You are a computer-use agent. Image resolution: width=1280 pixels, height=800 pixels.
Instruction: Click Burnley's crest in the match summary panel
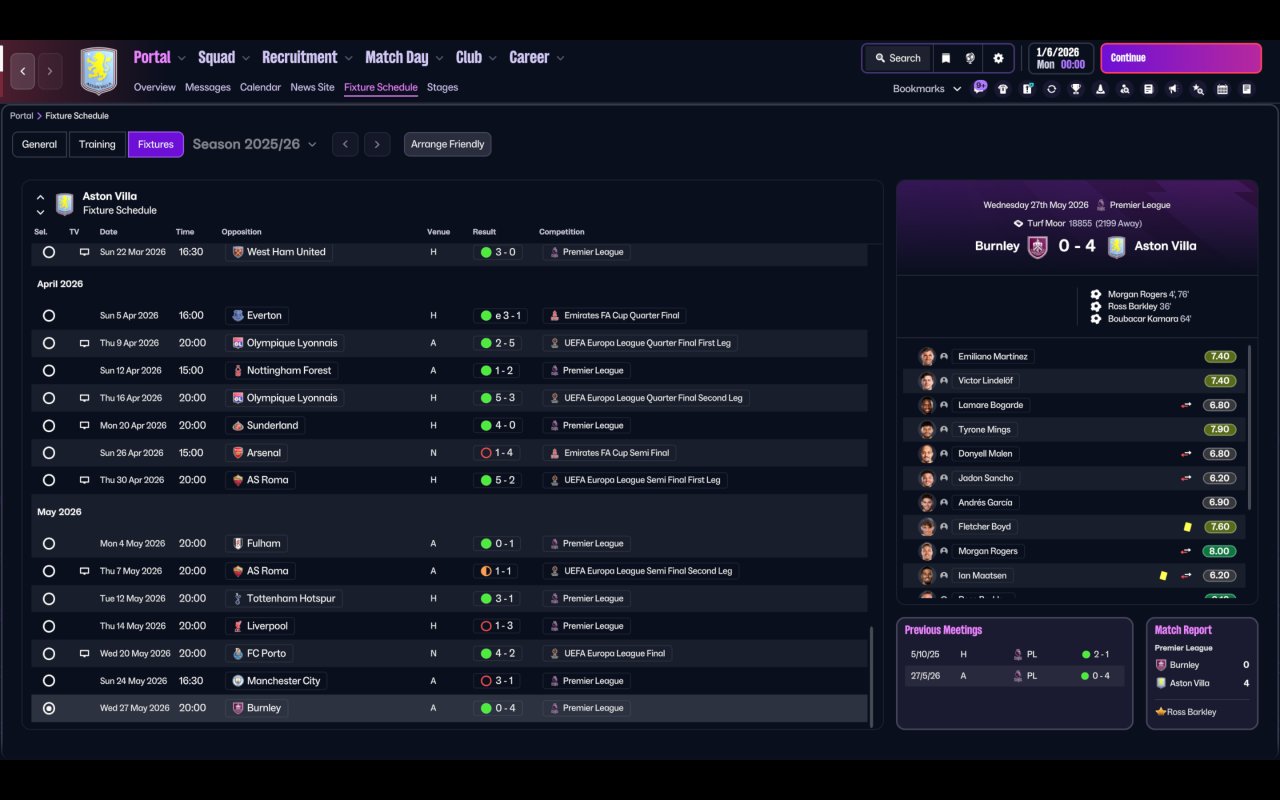point(1038,246)
